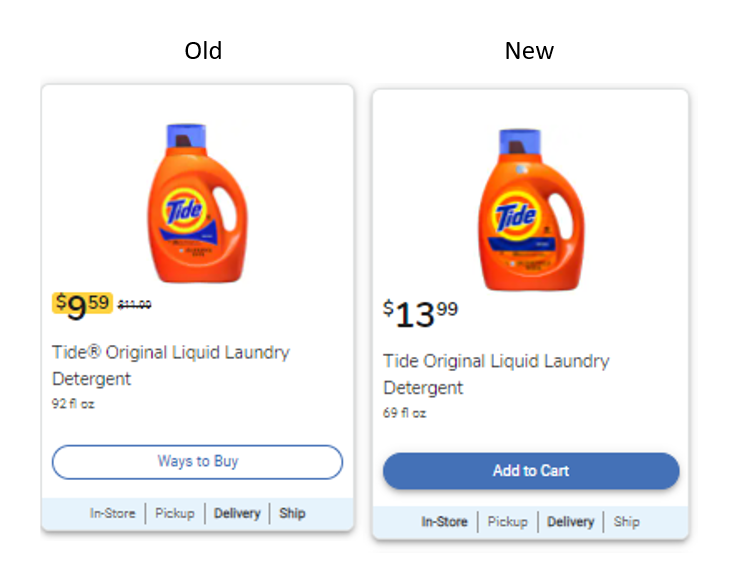Select Pickup option in the New card
Screen dimensions: 736x564
click(507, 522)
